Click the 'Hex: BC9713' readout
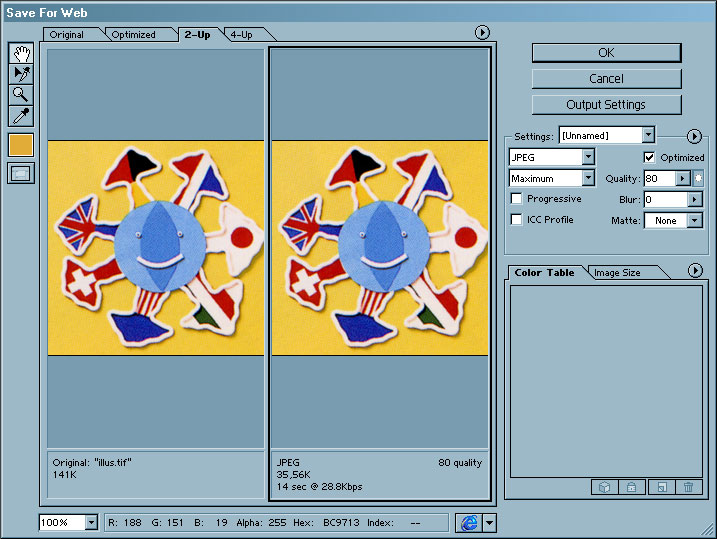 coord(326,522)
